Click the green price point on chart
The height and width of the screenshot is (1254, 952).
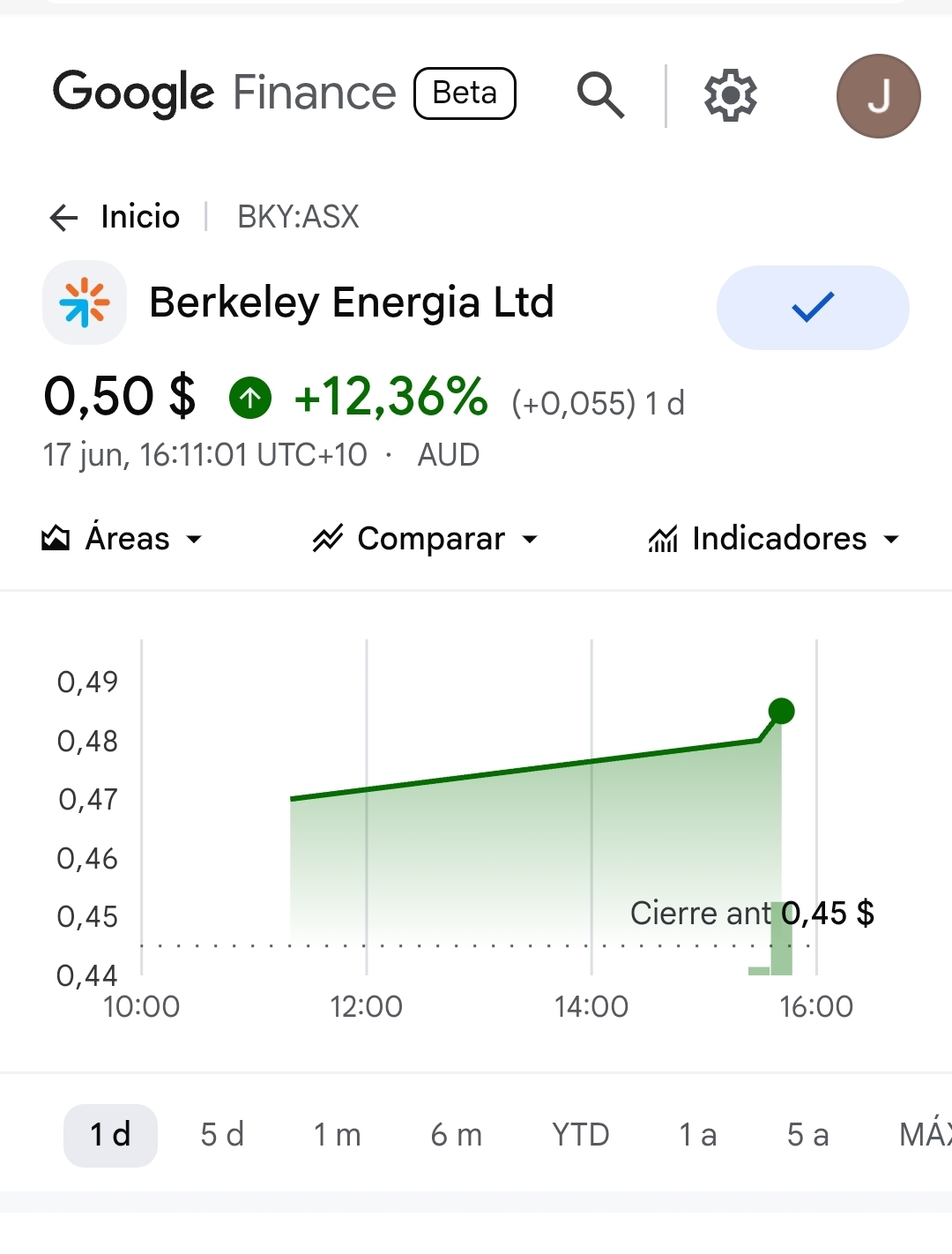click(x=782, y=711)
